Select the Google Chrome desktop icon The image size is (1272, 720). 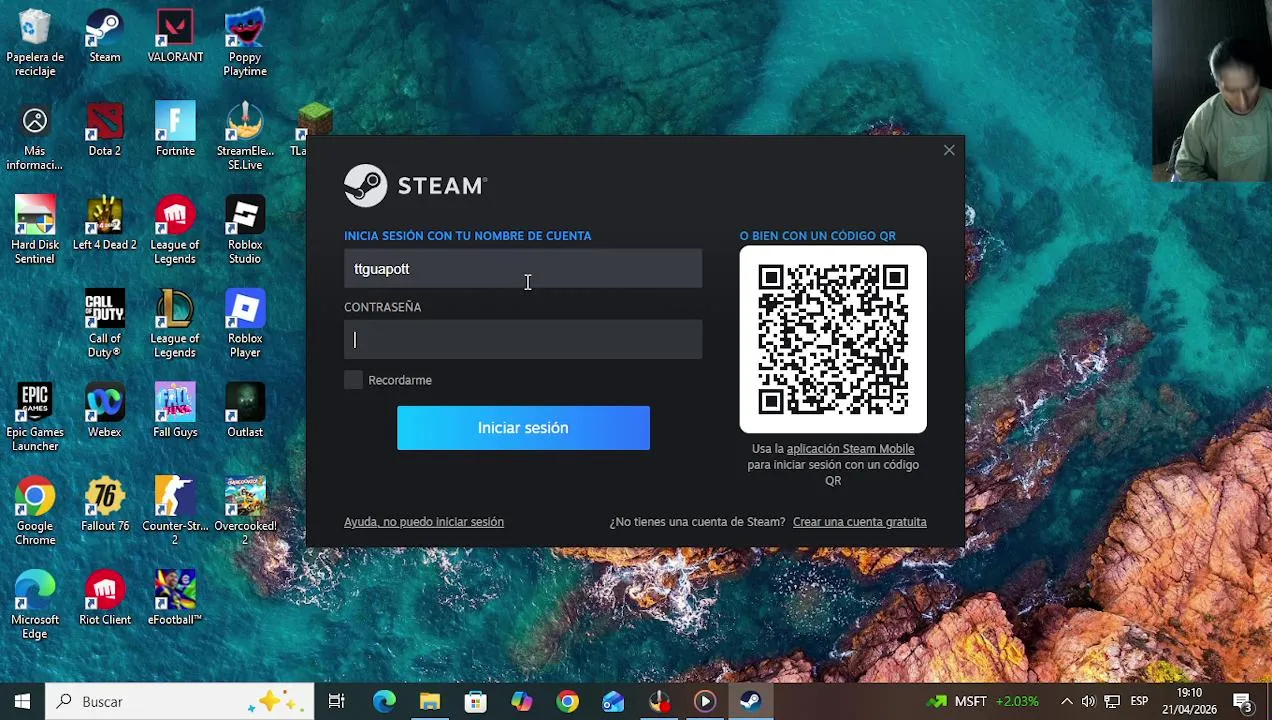(35, 513)
